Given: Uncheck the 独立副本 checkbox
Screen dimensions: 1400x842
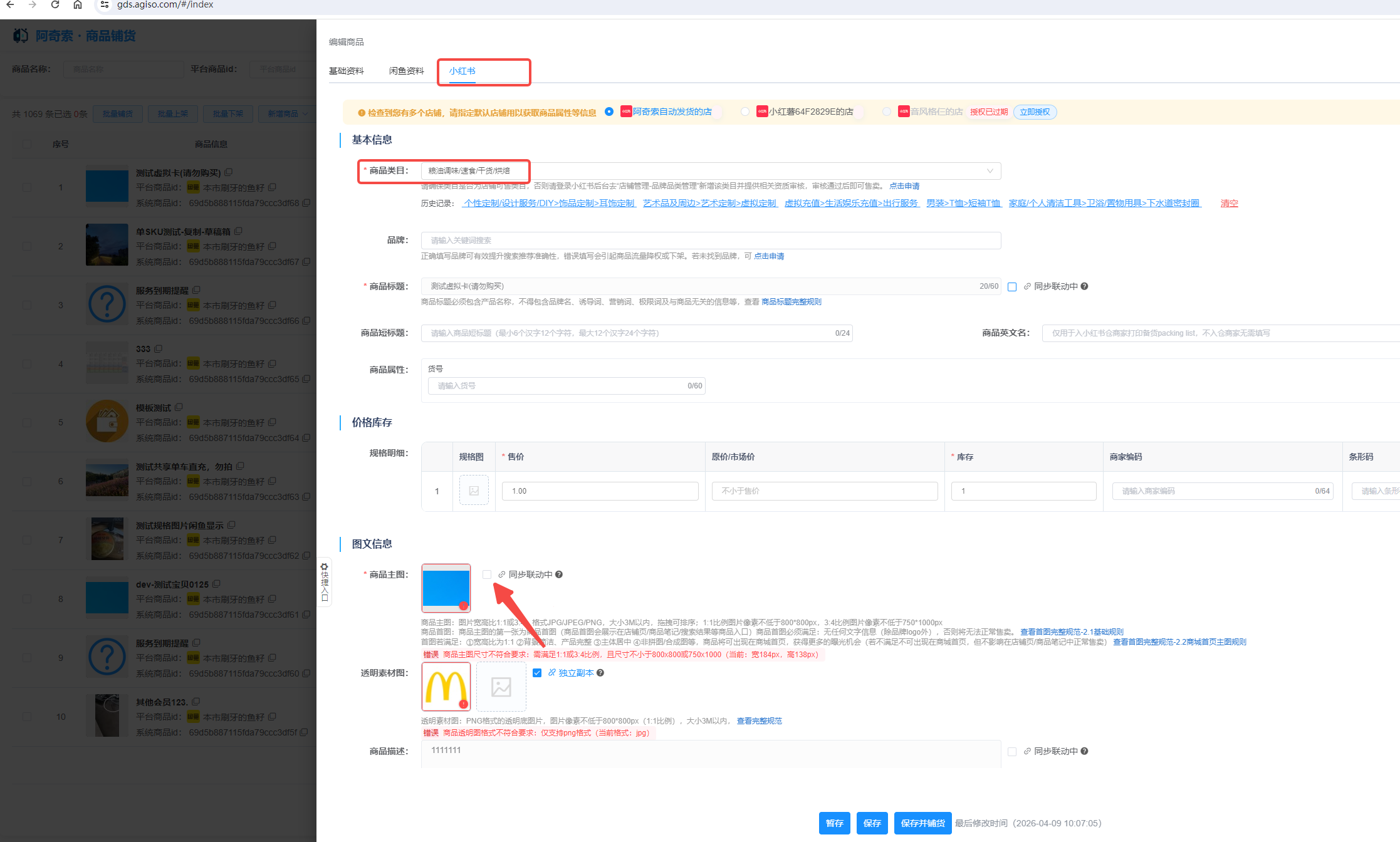Looking at the screenshot, I should tap(537, 673).
